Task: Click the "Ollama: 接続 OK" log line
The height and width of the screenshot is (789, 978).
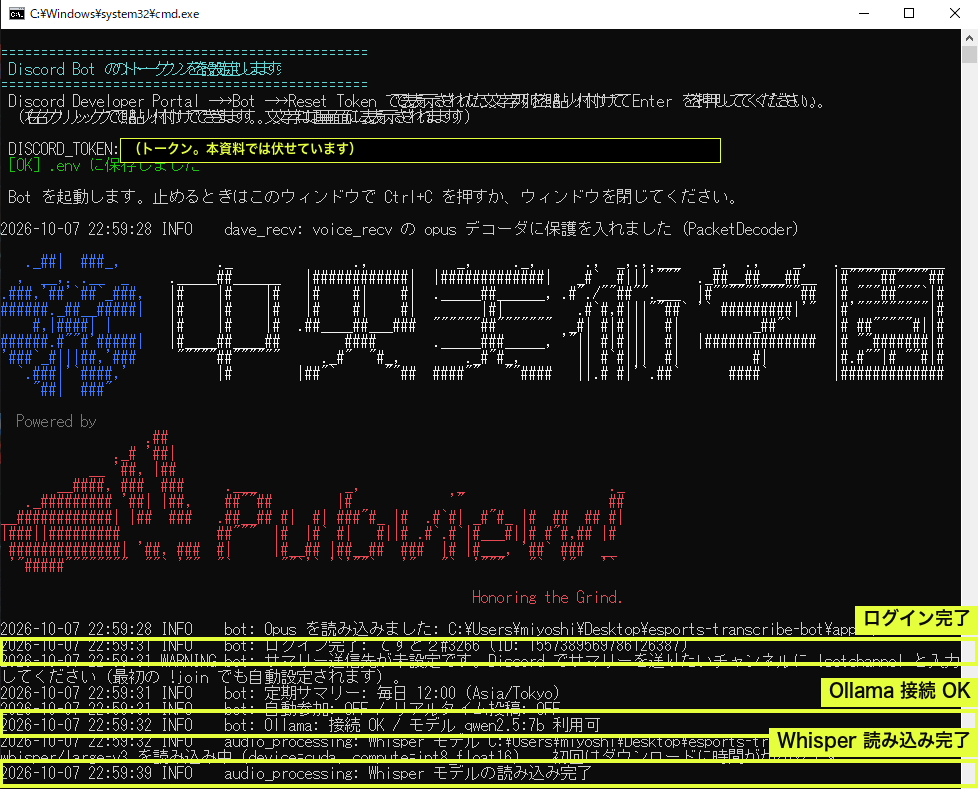Action: 300,725
